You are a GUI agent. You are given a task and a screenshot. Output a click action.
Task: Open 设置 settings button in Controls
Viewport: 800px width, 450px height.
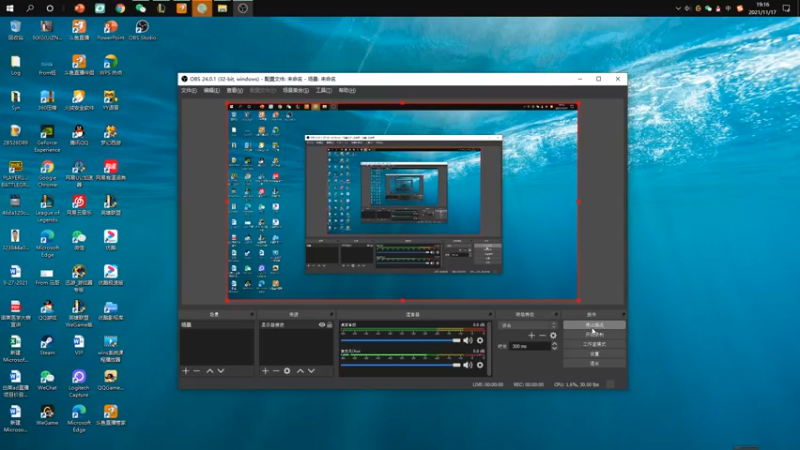click(x=594, y=354)
